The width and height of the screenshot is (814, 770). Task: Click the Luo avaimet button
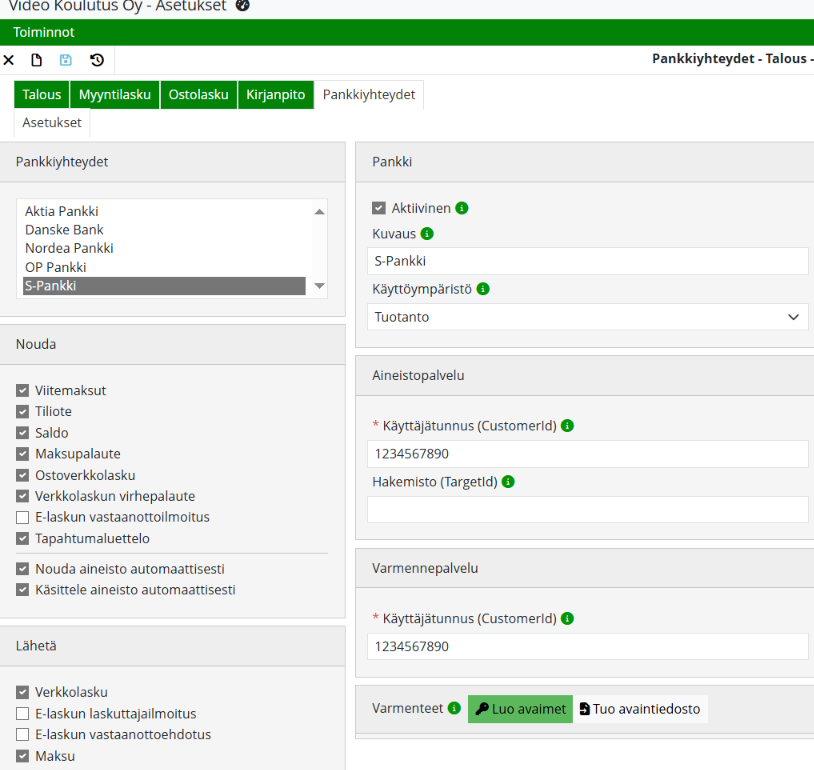coord(520,709)
